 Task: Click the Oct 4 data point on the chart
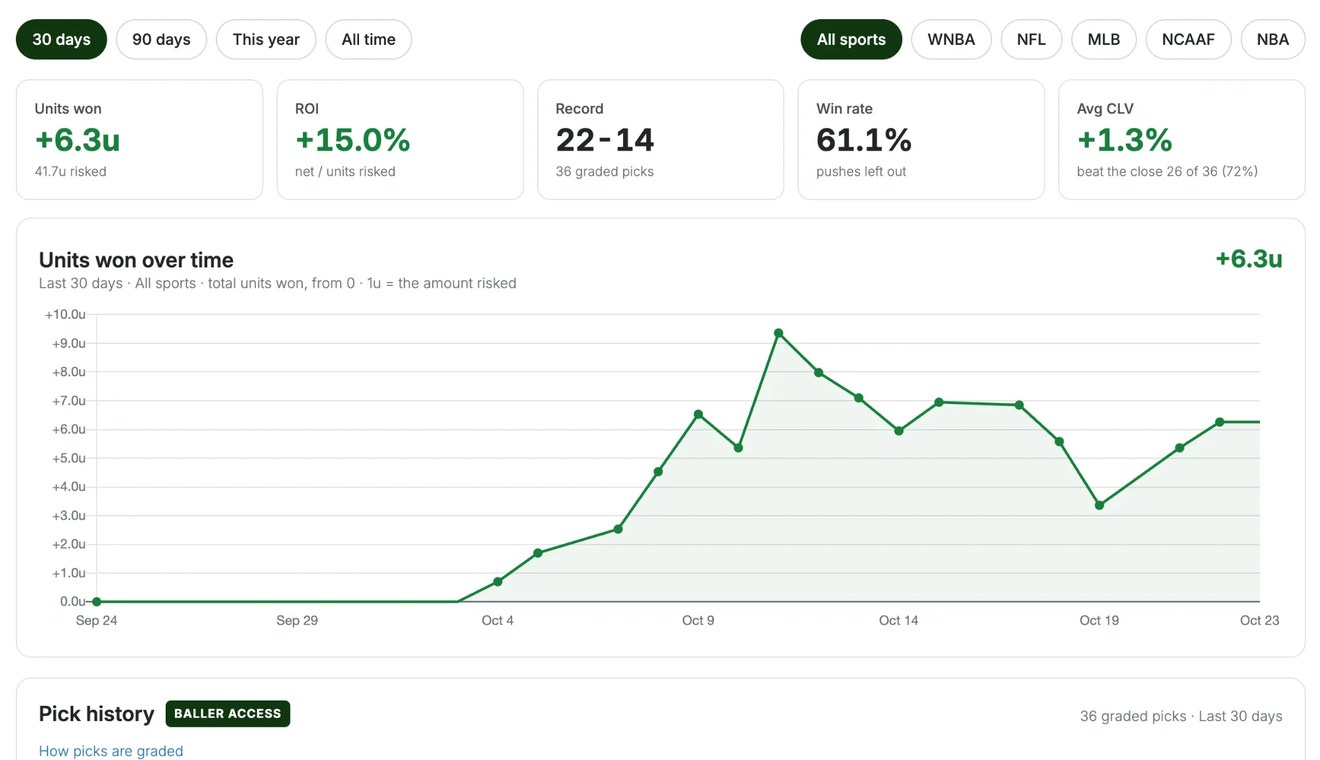tap(498, 582)
